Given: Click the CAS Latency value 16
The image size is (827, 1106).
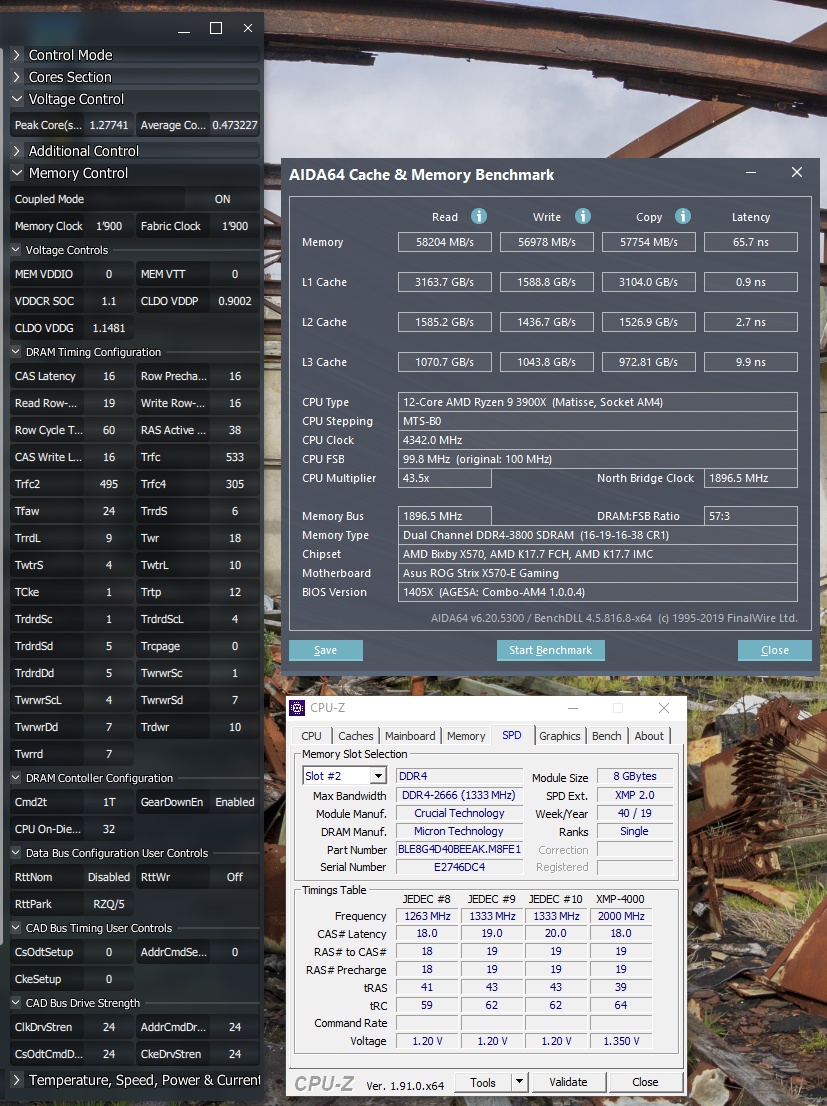Looking at the screenshot, I should click(x=109, y=376).
